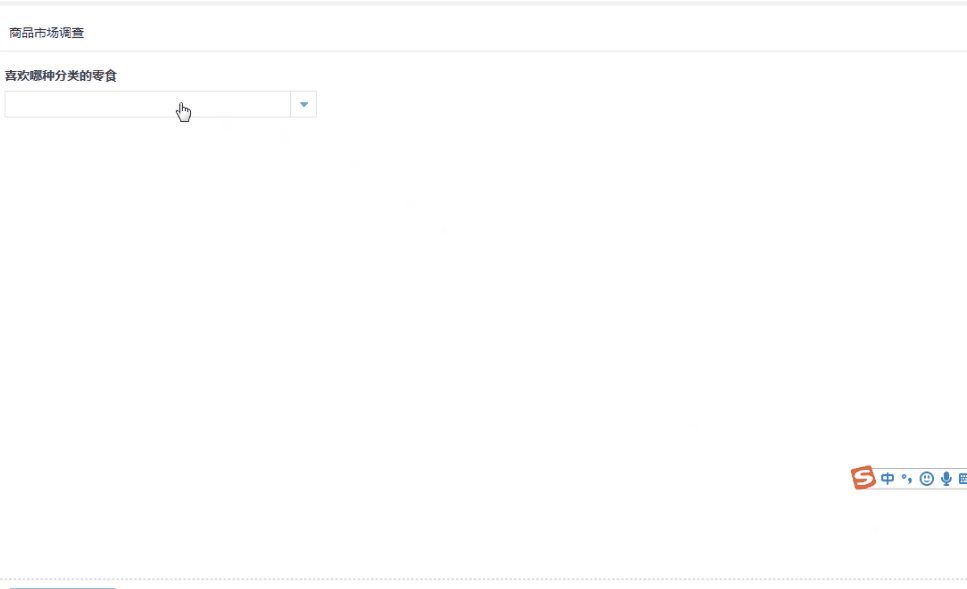The image size is (967, 589).
Task: Click the blue triangle of the snack combo box
Action: [x=304, y=104]
